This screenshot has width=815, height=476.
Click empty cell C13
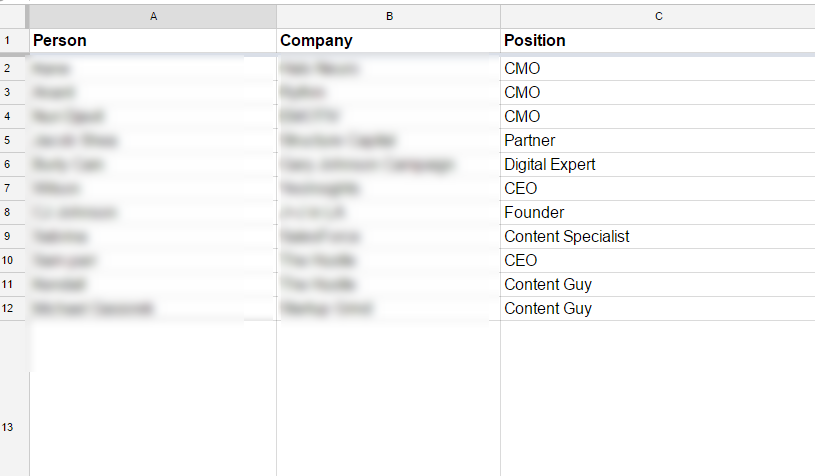[x=658, y=399]
